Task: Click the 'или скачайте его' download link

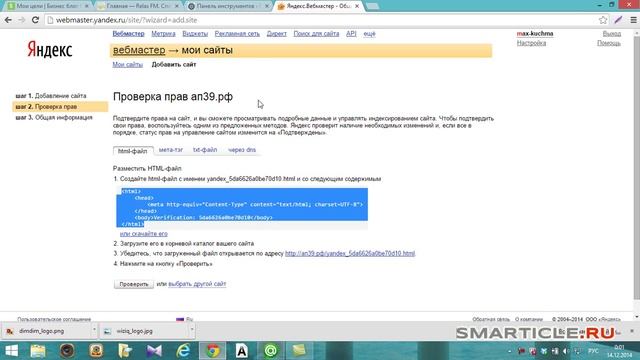Action: 144,233
